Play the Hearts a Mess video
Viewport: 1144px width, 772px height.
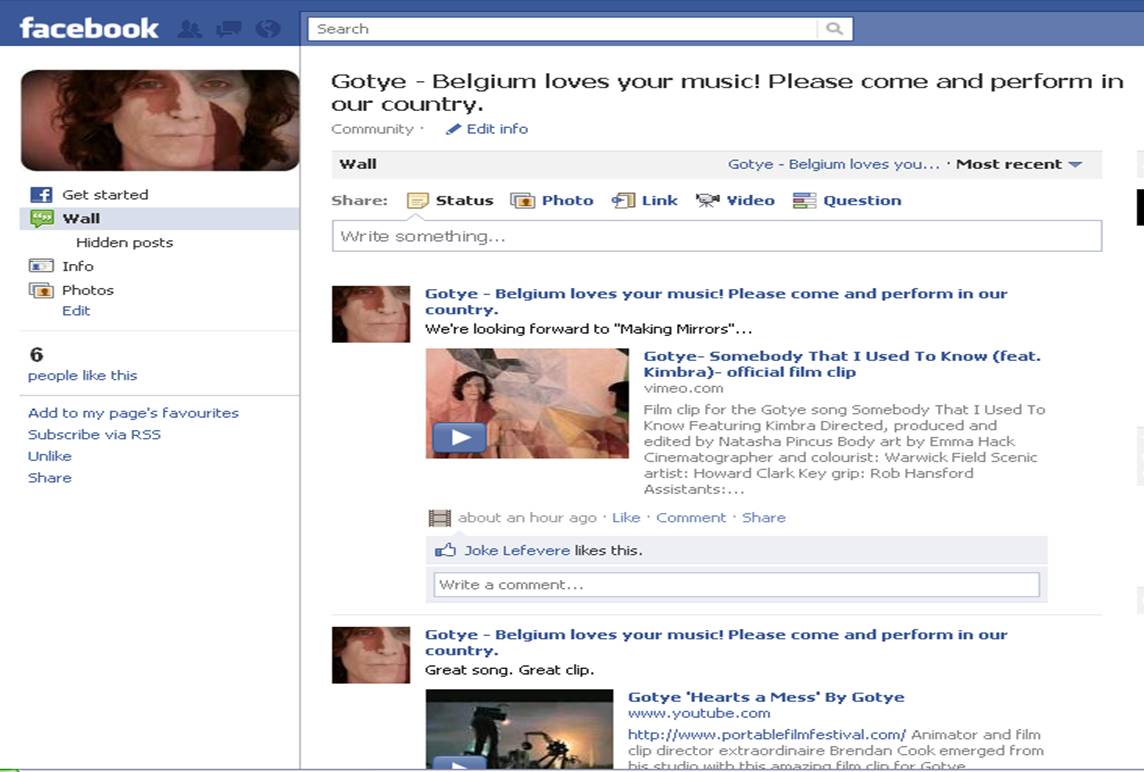pyautogui.click(x=460, y=763)
